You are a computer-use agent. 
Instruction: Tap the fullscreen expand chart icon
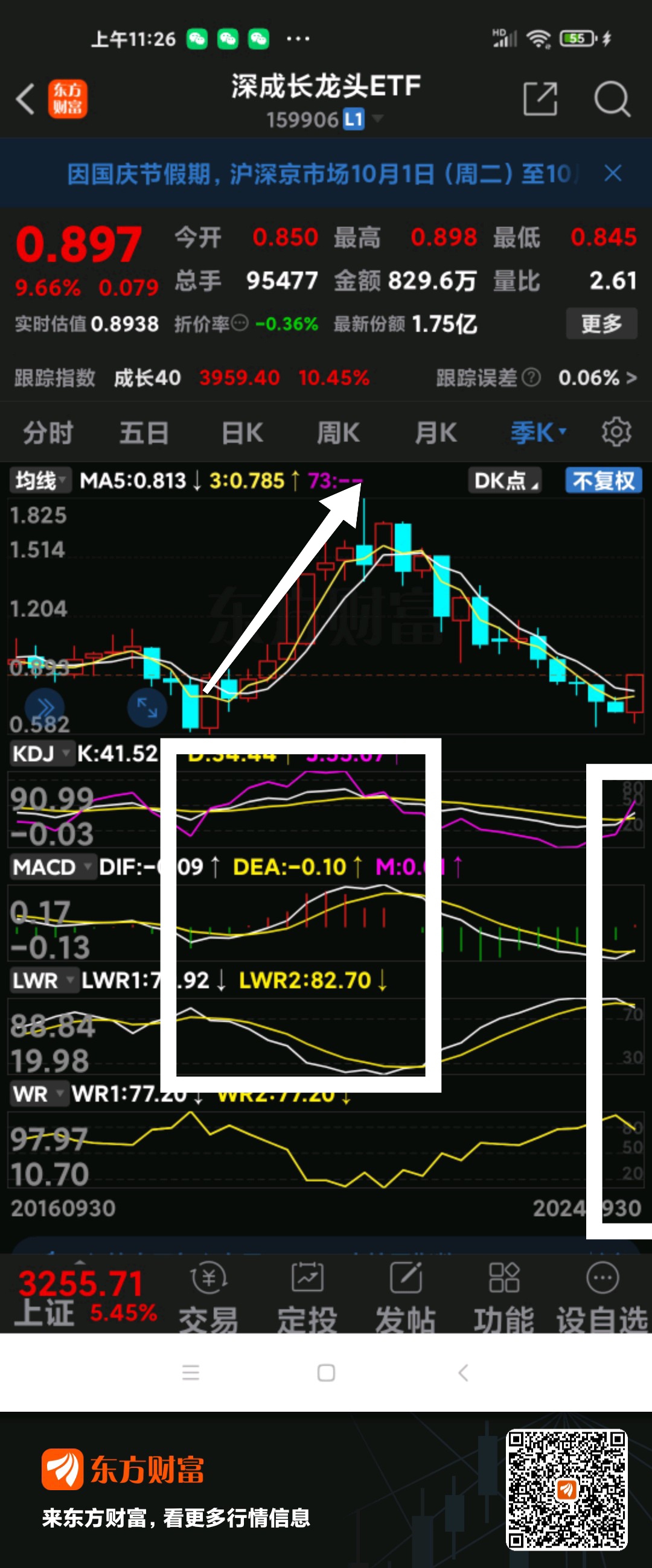[x=147, y=708]
